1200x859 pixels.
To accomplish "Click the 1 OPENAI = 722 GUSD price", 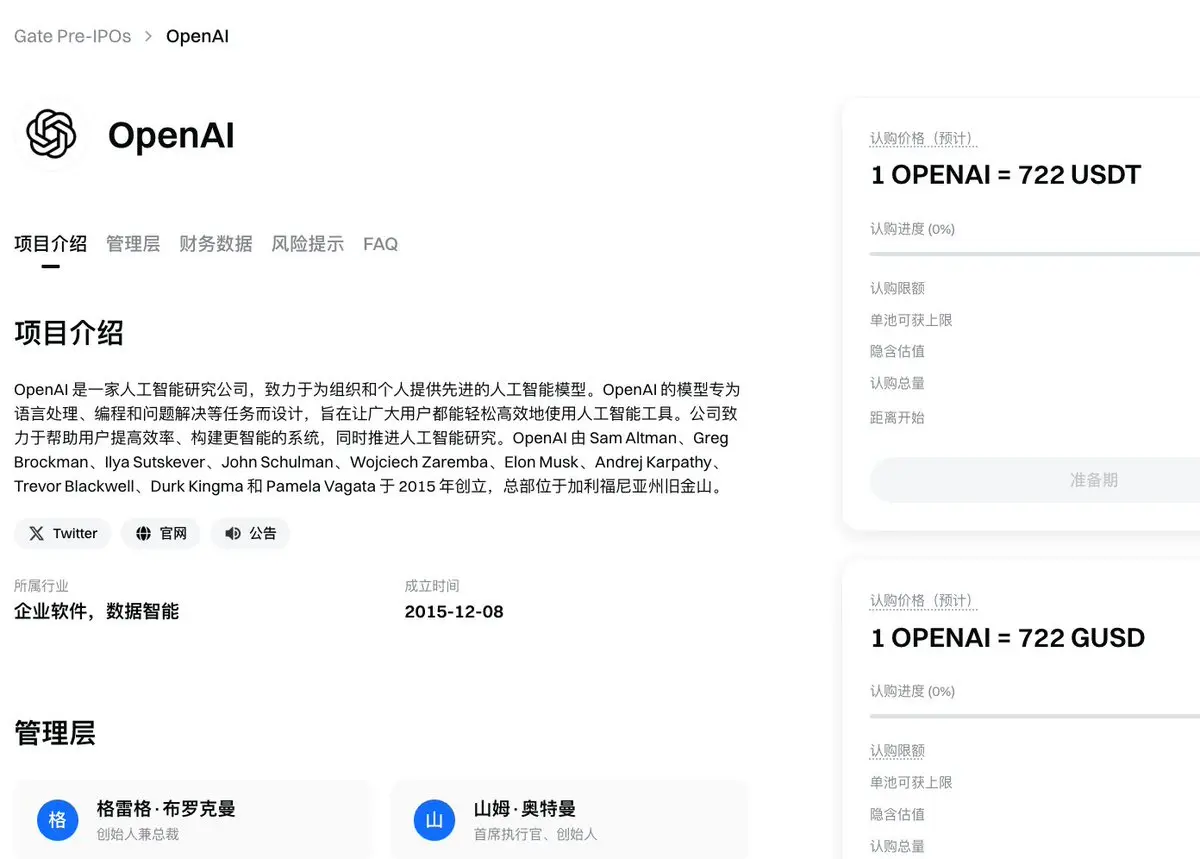I will (1008, 638).
